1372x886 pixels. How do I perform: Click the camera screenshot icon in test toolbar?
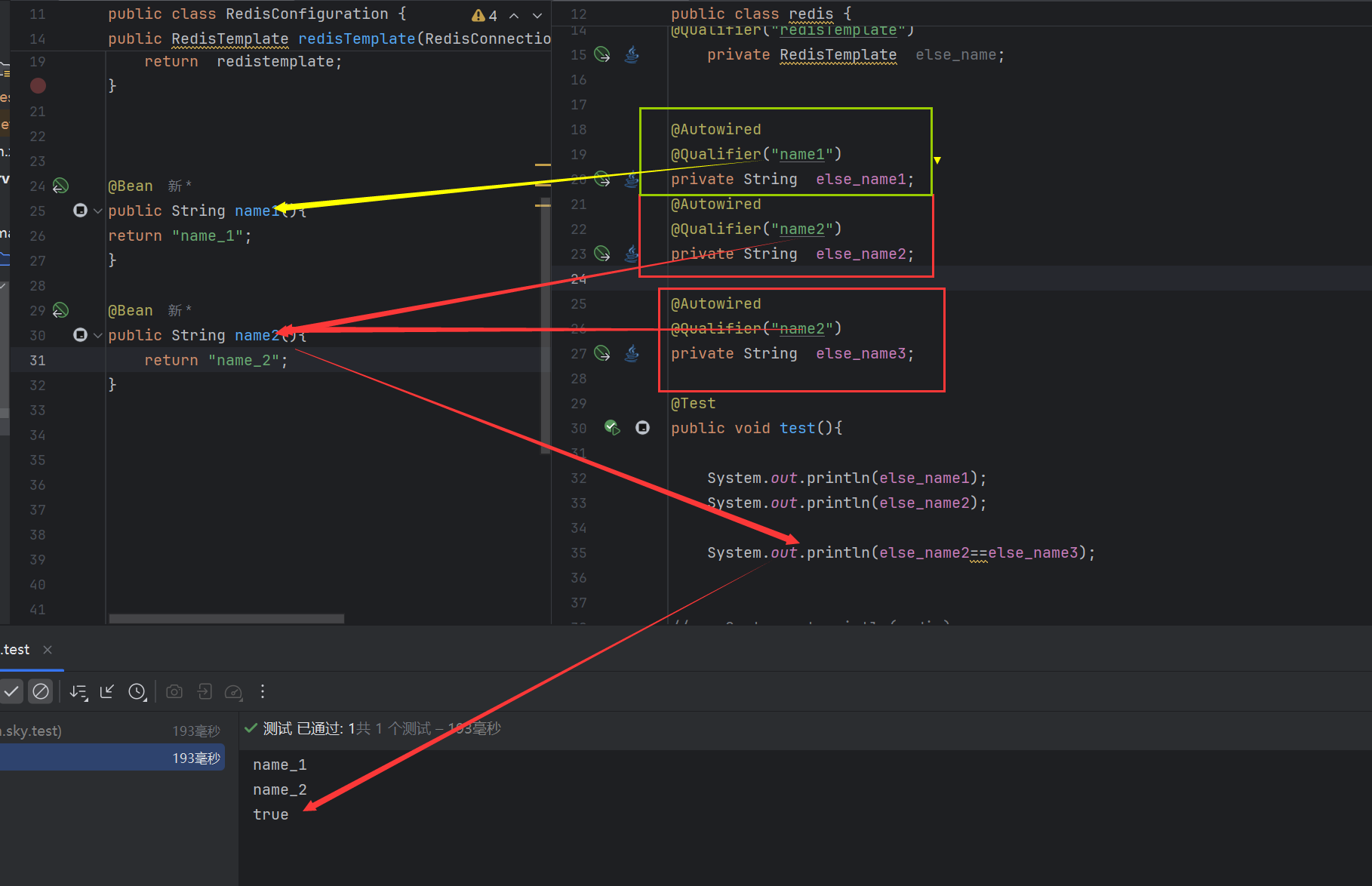pos(174,691)
